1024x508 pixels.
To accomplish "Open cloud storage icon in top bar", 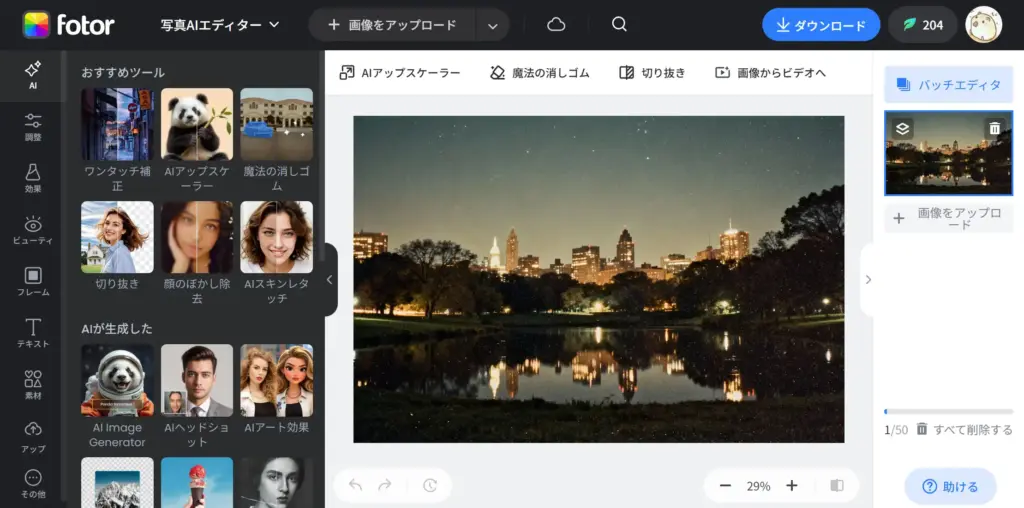I will point(556,25).
